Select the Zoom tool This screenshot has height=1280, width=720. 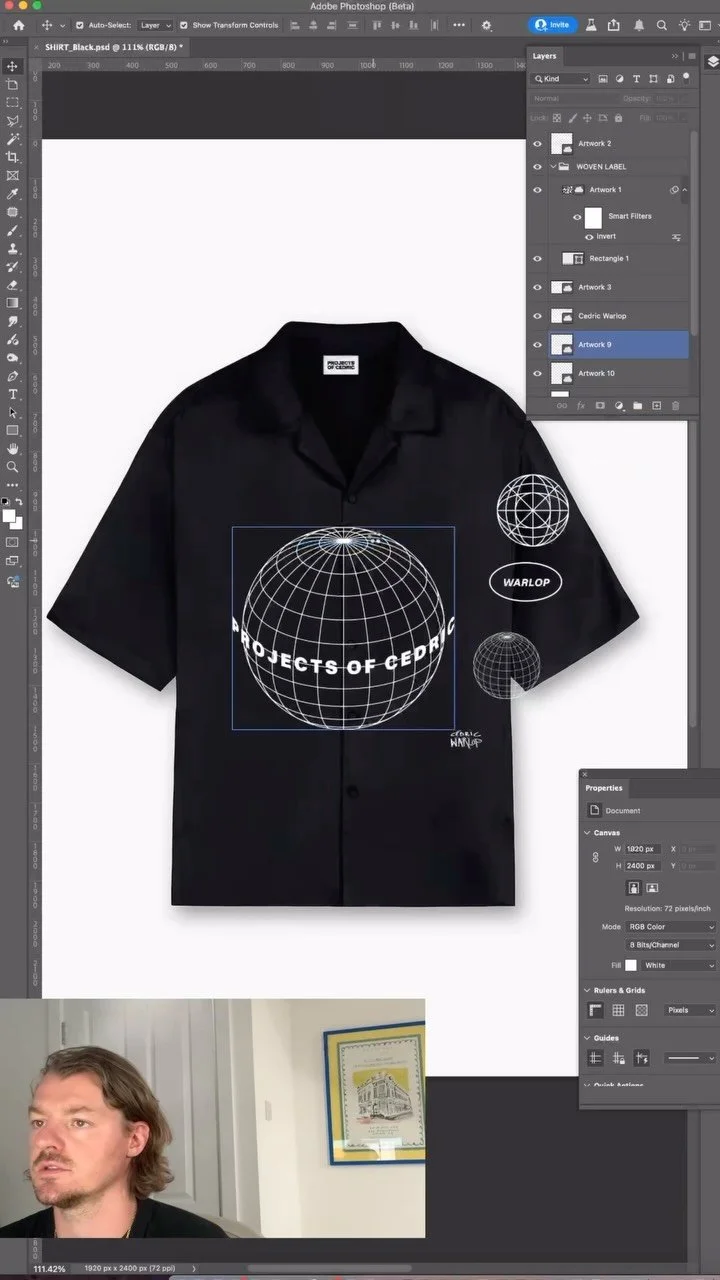(x=13, y=466)
